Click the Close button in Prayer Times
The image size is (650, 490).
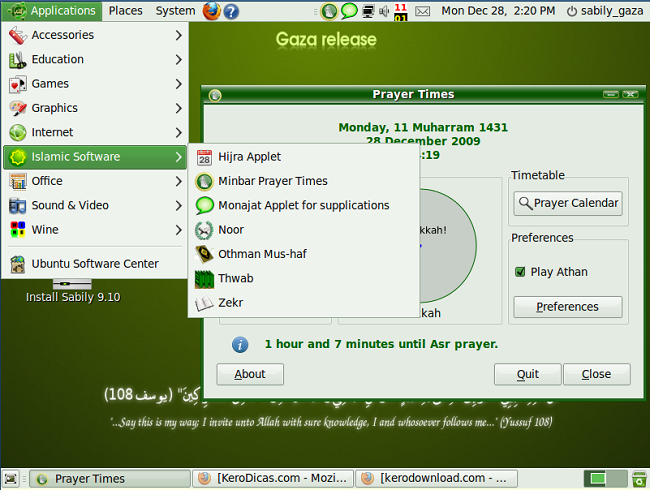tap(597, 374)
